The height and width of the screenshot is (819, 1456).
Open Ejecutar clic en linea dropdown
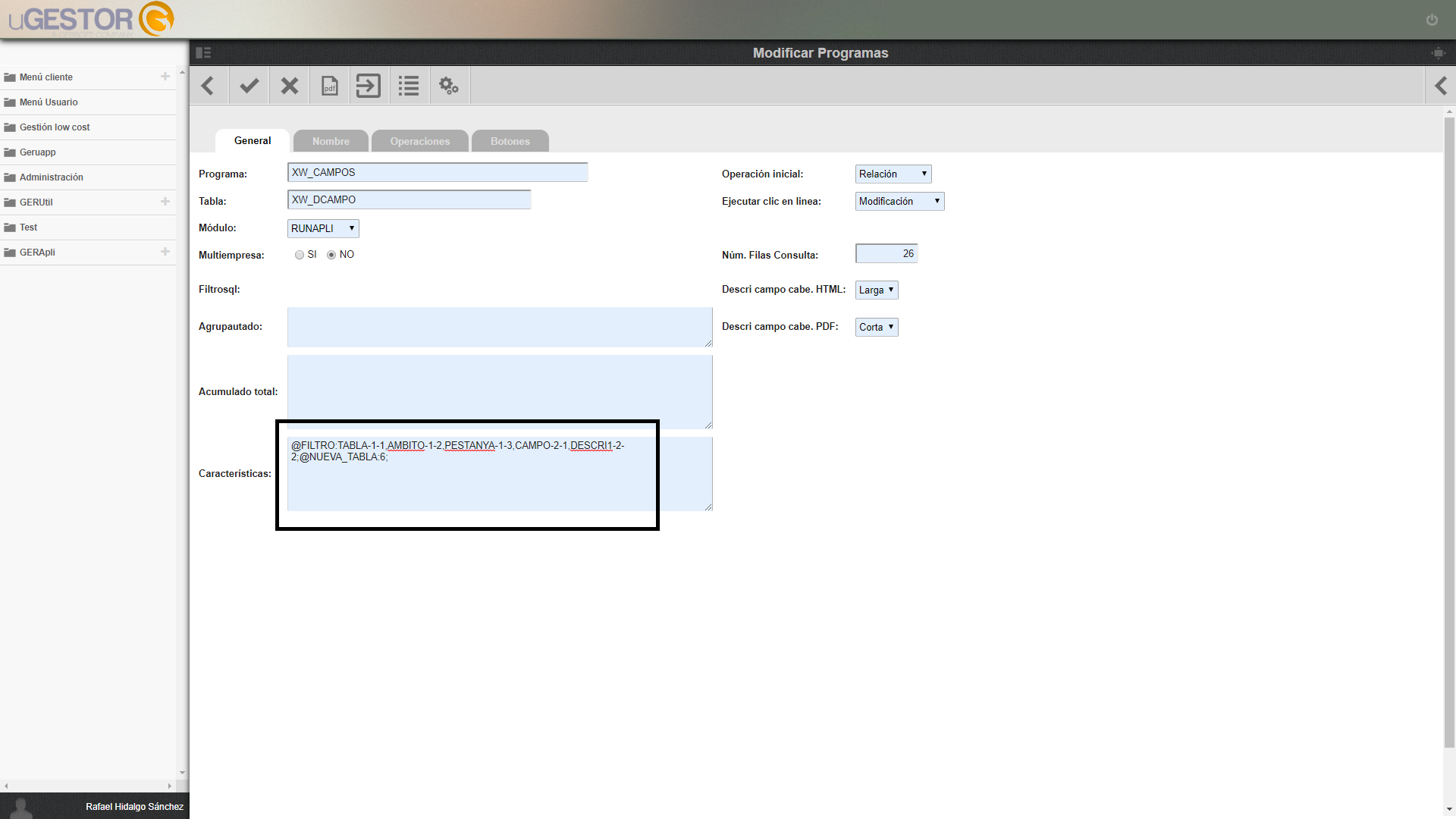[x=899, y=202]
